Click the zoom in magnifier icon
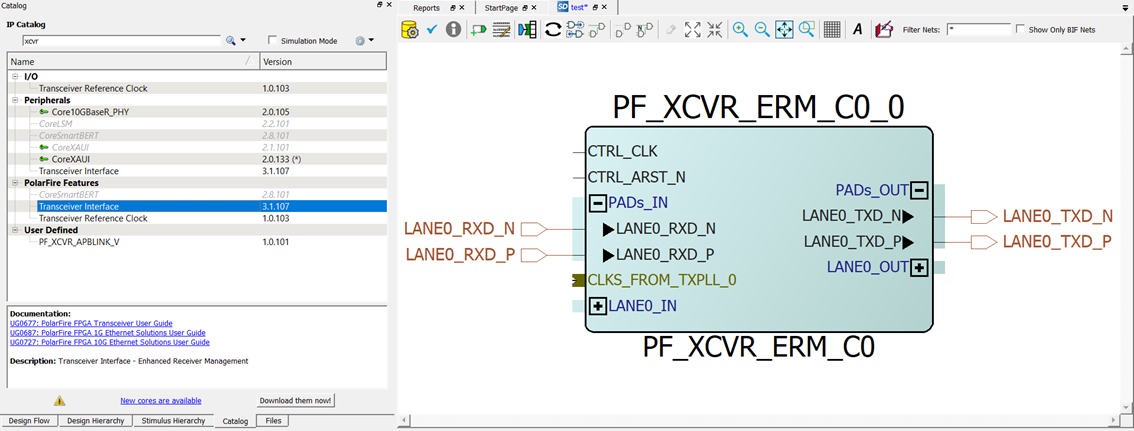 pos(740,30)
